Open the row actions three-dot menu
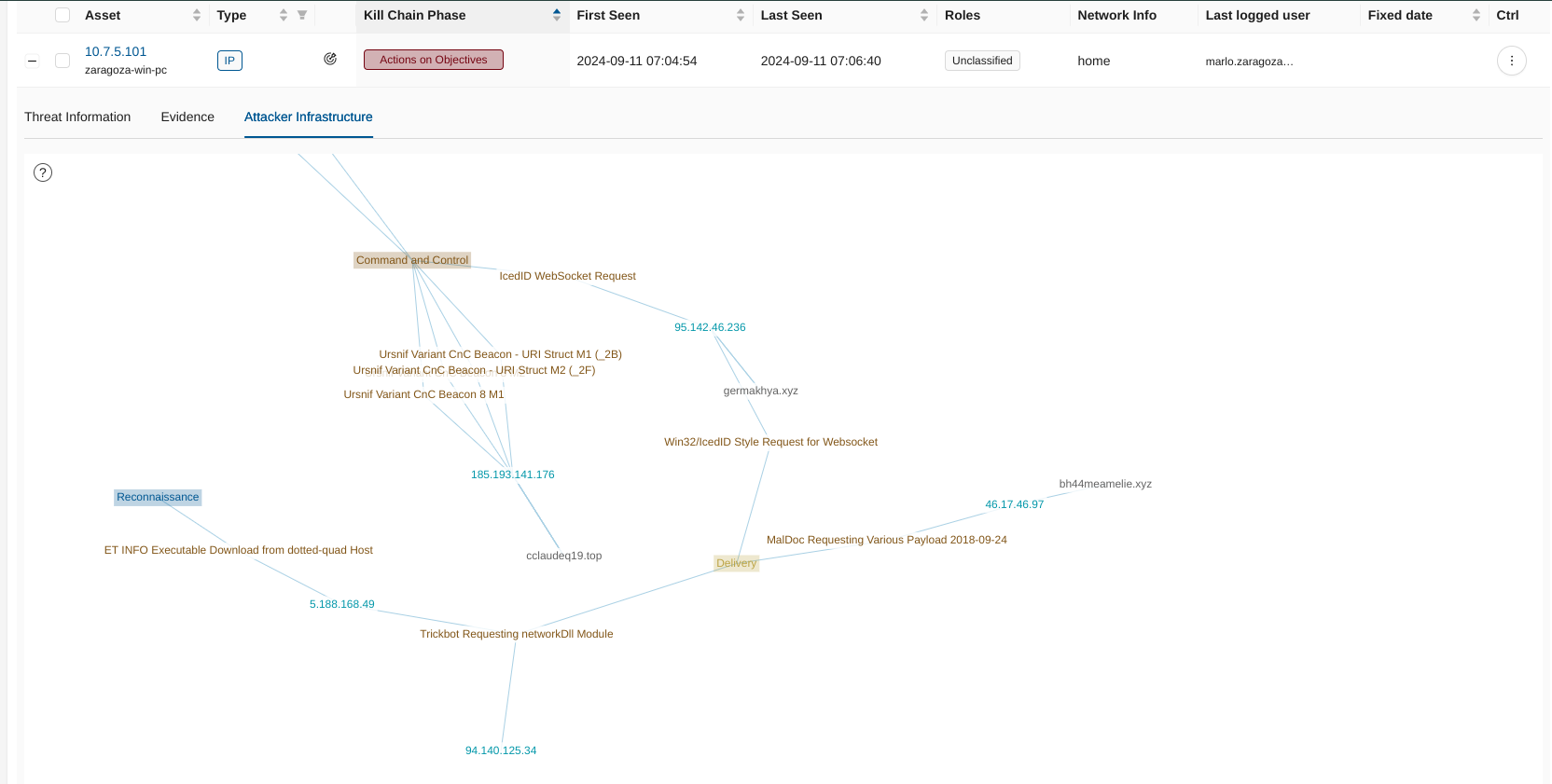This screenshot has height=784, width=1552. pos(1511,61)
